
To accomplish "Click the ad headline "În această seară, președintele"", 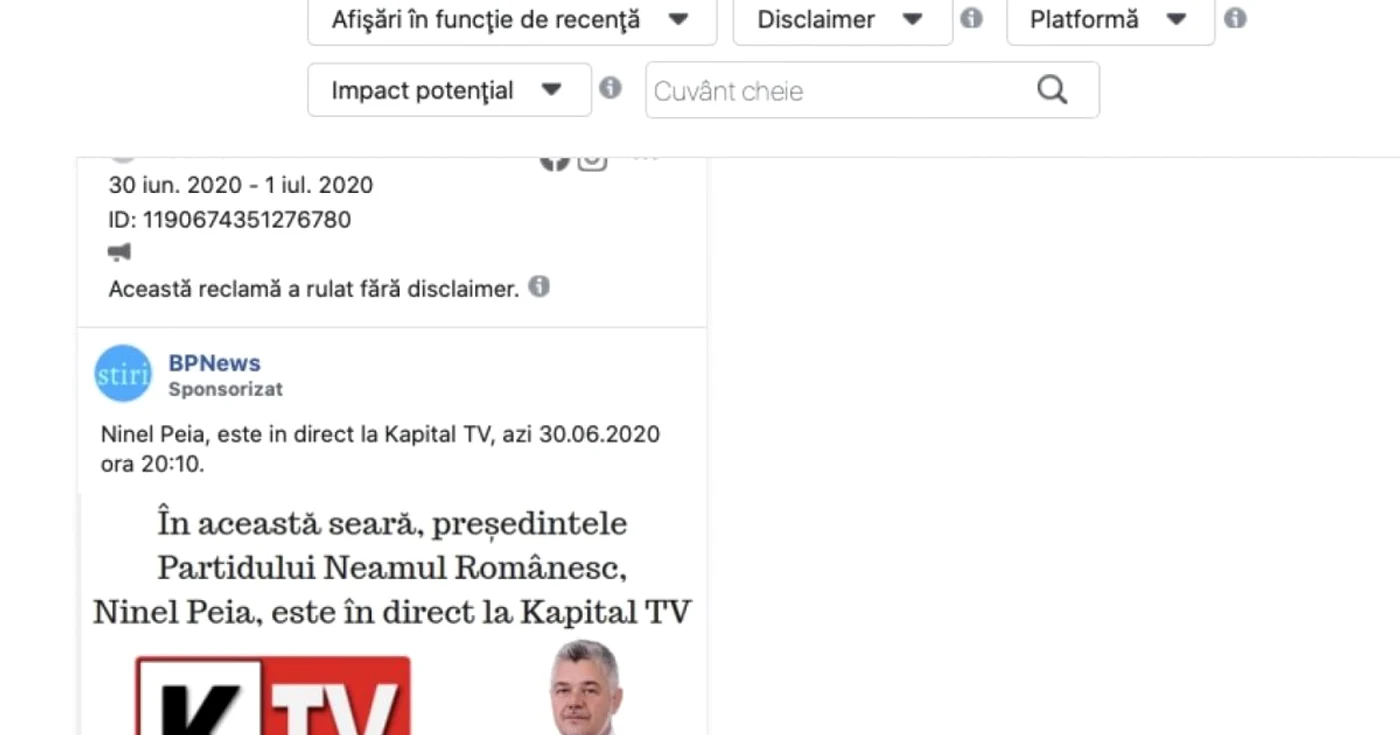I will (x=392, y=523).
